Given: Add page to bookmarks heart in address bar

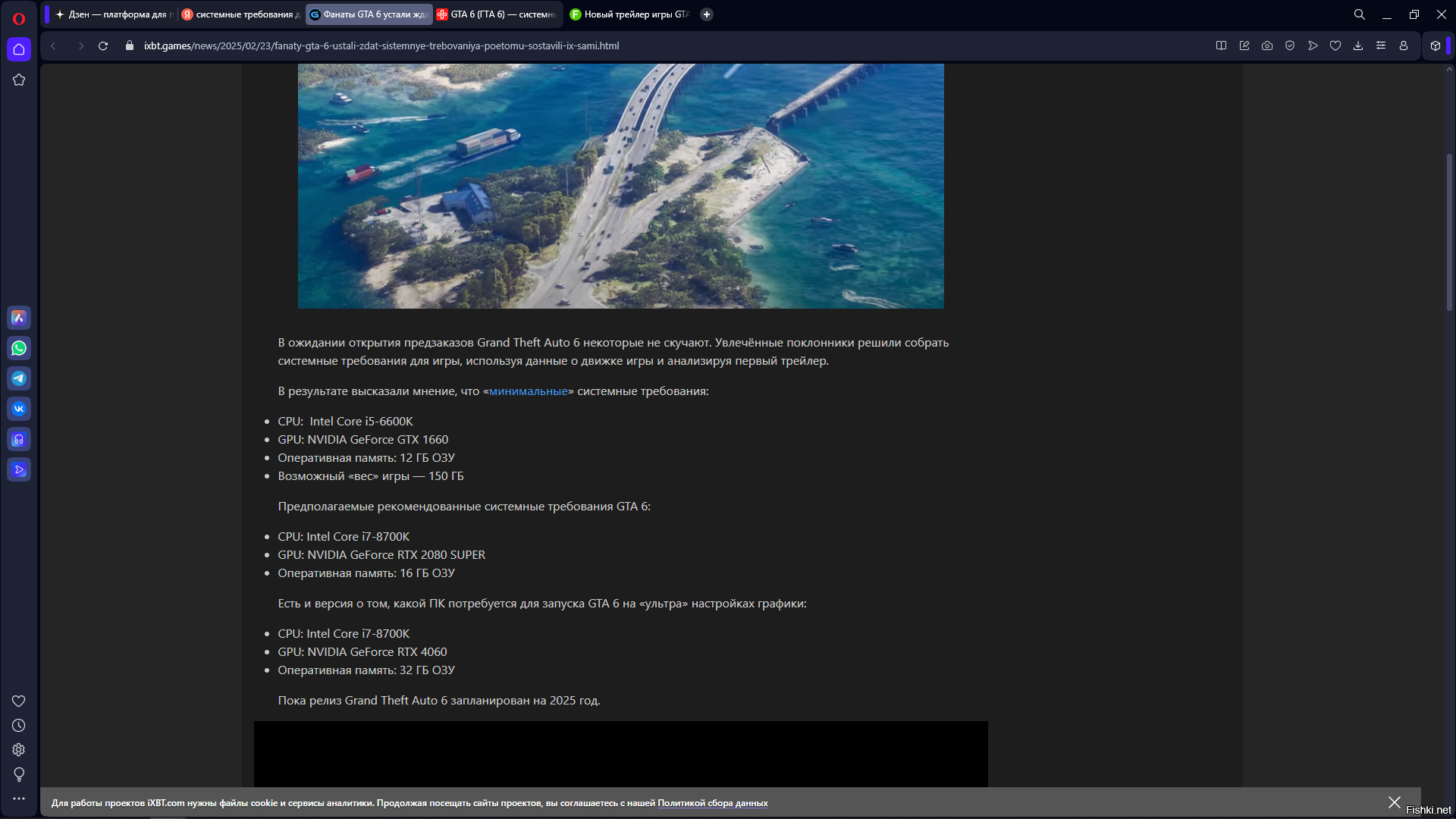Looking at the screenshot, I should 1335,45.
